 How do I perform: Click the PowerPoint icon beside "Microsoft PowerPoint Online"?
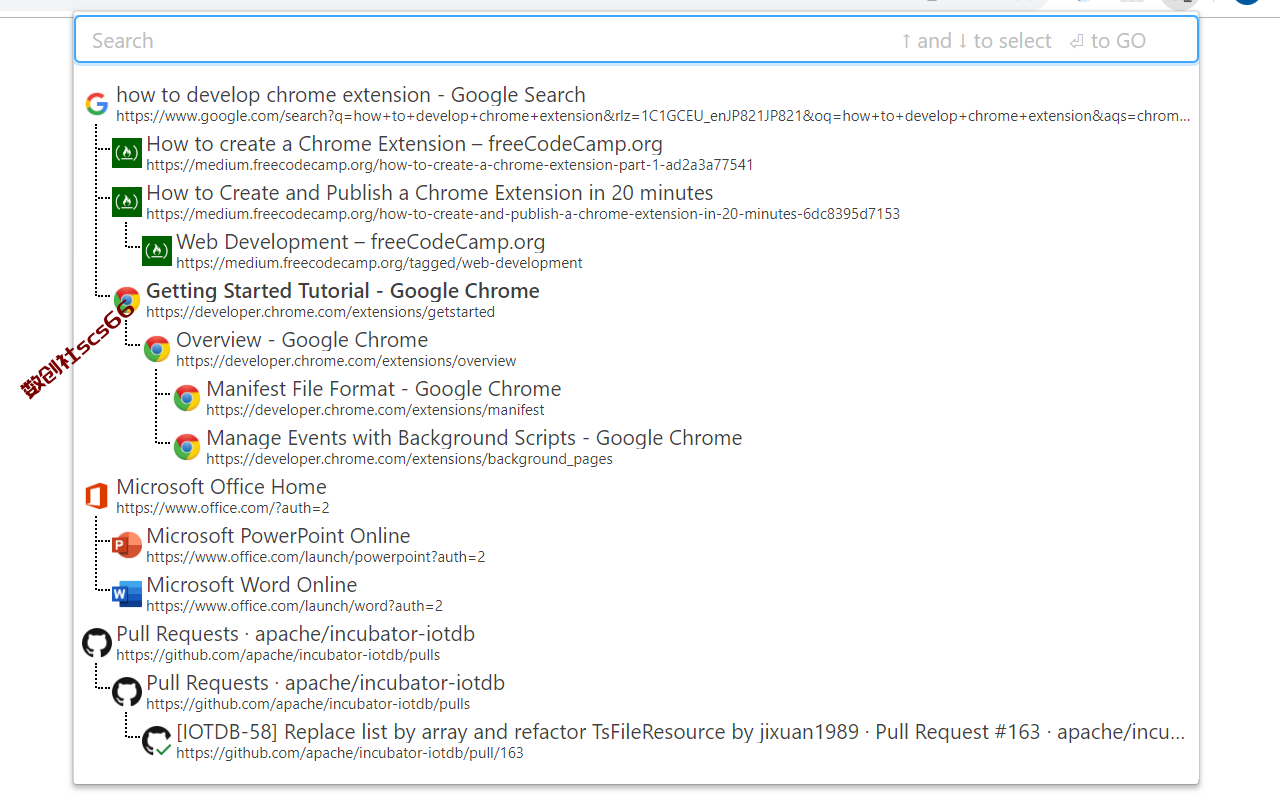[127, 545]
